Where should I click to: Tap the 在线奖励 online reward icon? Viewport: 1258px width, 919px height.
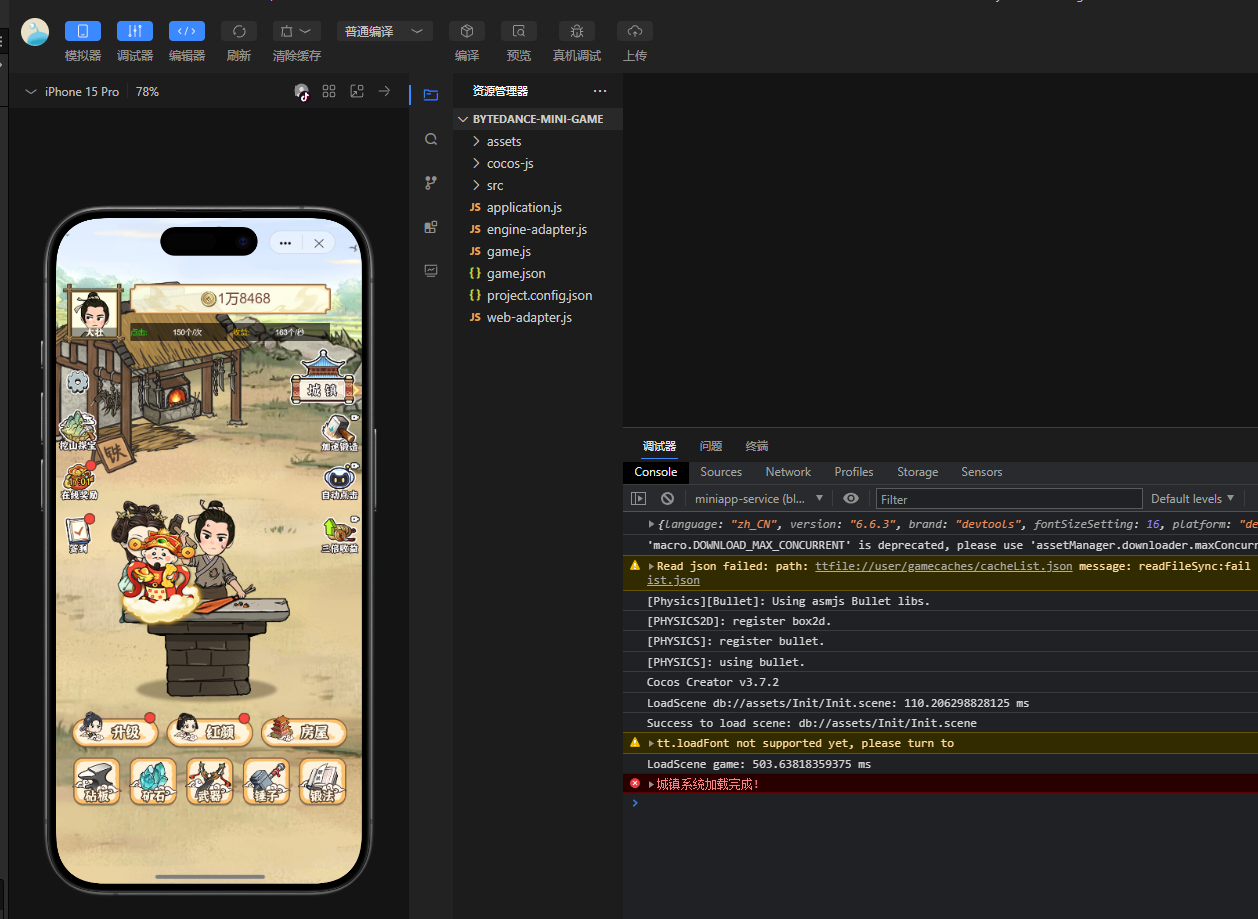[79, 482]
